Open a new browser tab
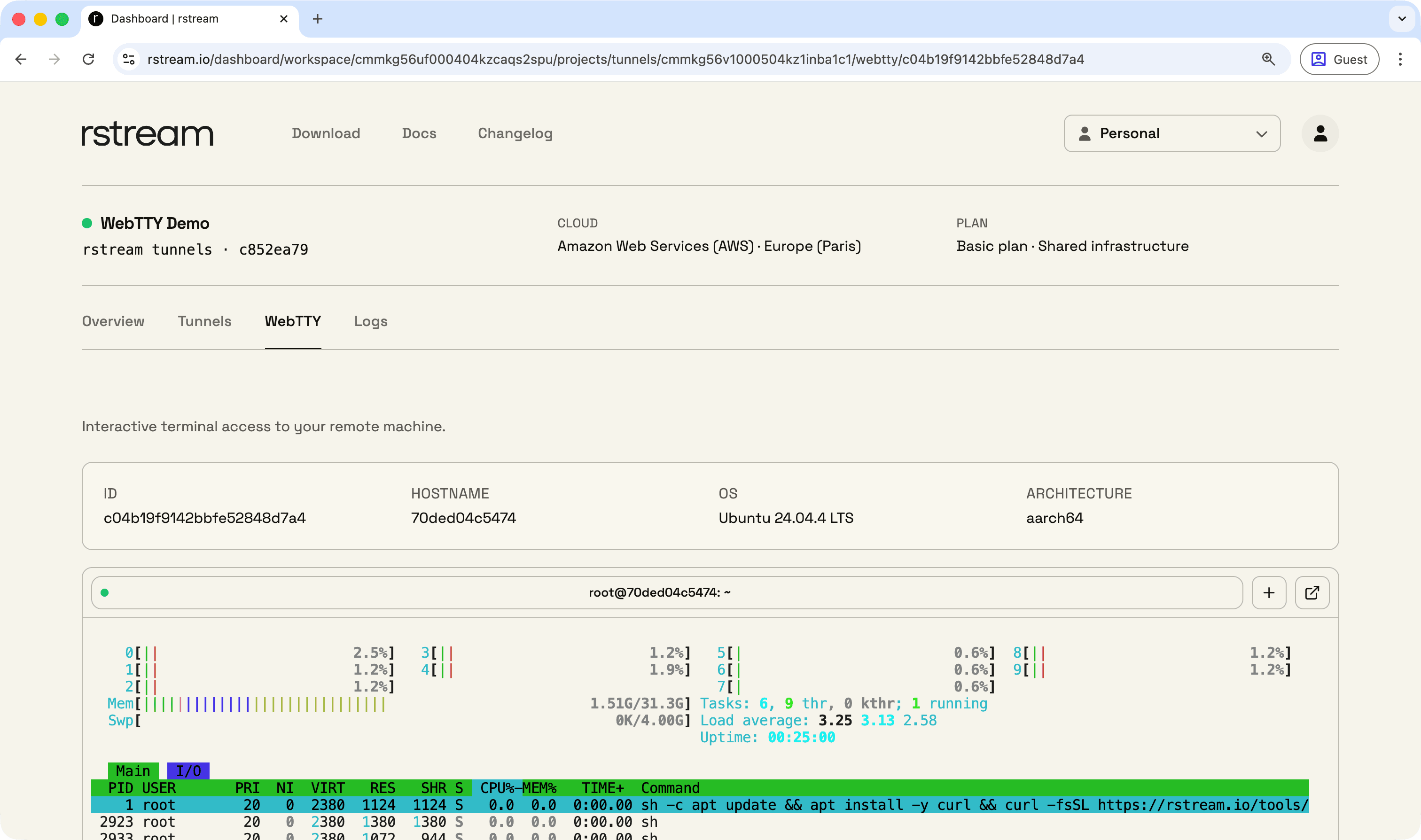Image resolution: width=1421 pixels, height=840 pixels. tap(318, 19)
